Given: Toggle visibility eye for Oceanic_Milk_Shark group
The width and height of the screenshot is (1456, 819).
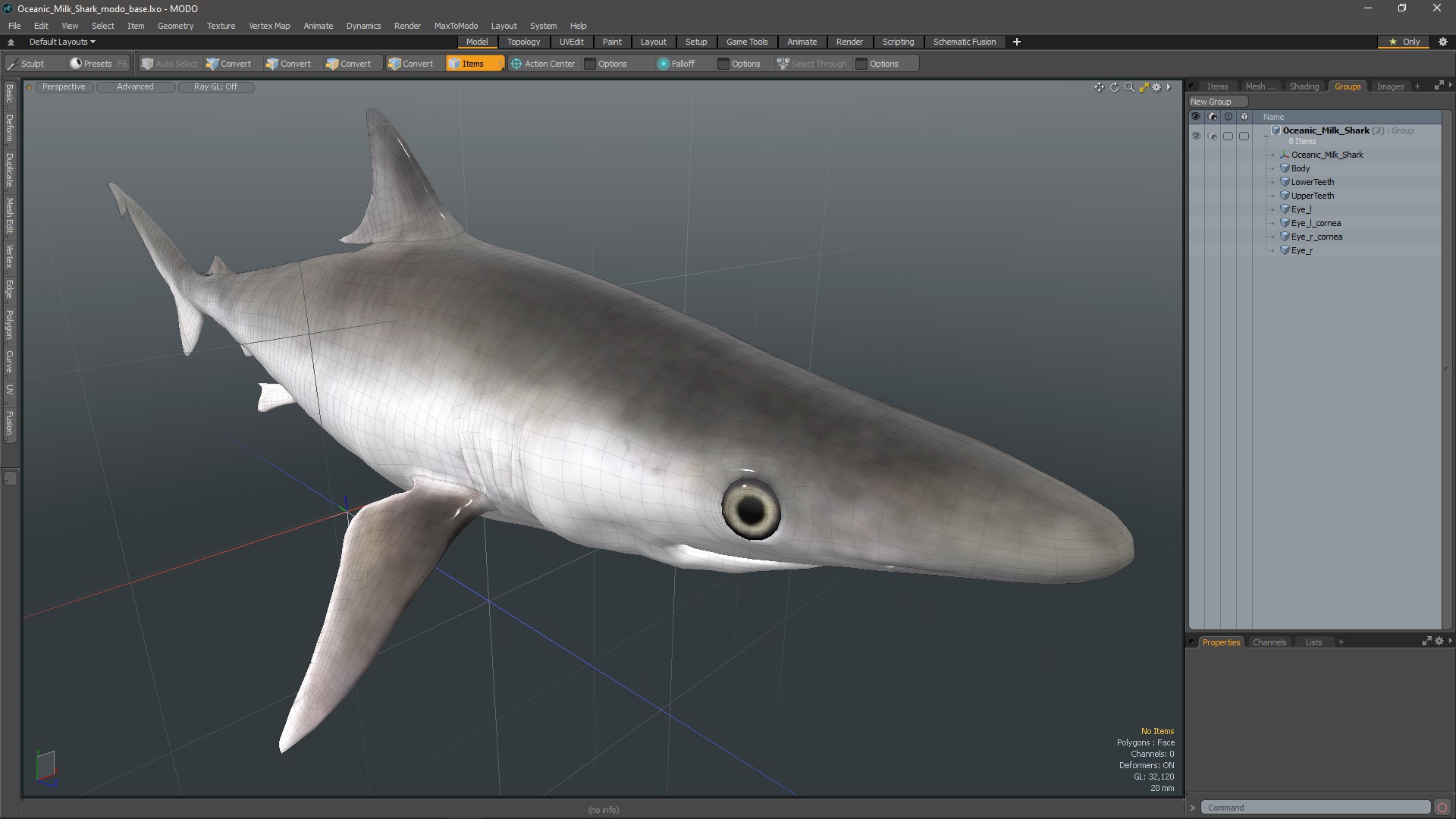Looking at the screenshot, I should [x=1196, y=136].
